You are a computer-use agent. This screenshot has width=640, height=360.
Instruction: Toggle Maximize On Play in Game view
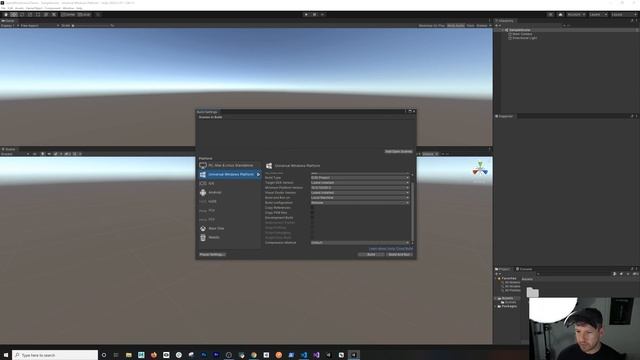(x=431, y=26)
